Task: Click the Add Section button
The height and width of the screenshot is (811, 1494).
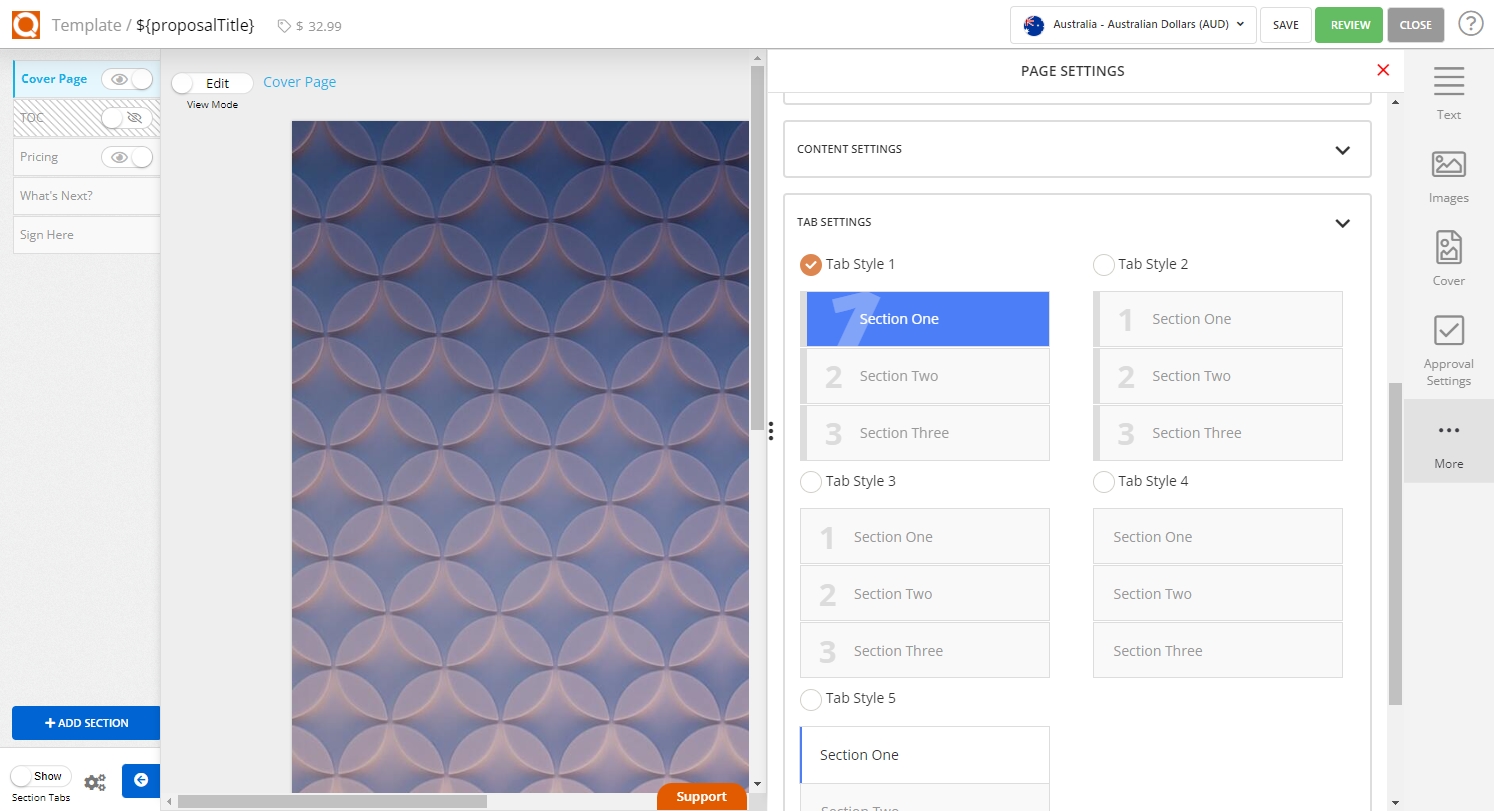Action: (x=86, y=723)
